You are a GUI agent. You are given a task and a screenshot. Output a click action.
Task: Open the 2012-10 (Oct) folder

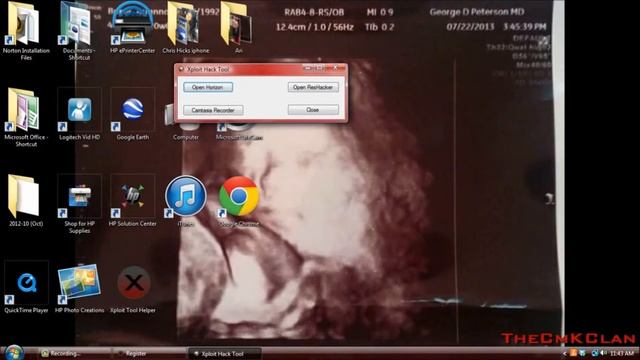[26, 201]
